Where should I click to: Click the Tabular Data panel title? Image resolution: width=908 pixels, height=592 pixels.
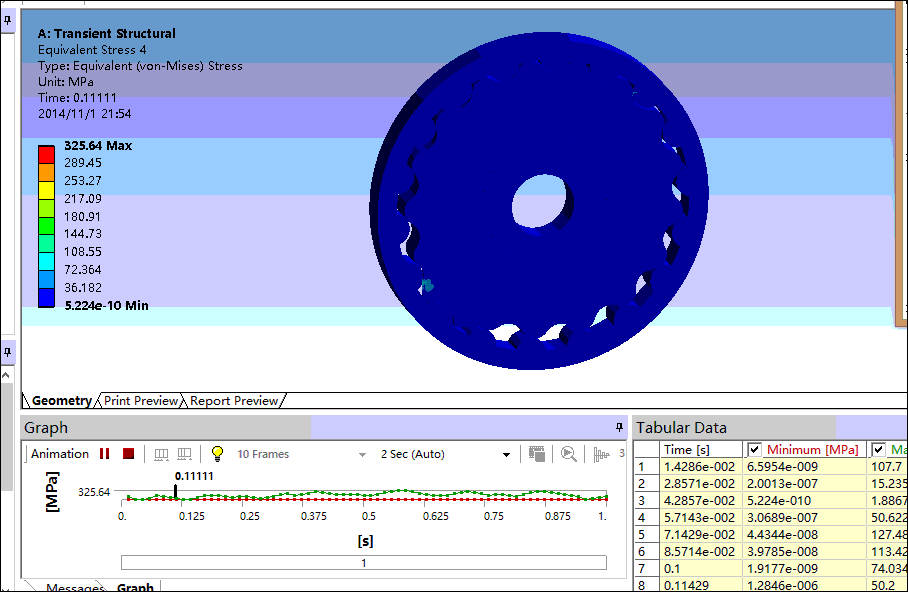point(681,427)
